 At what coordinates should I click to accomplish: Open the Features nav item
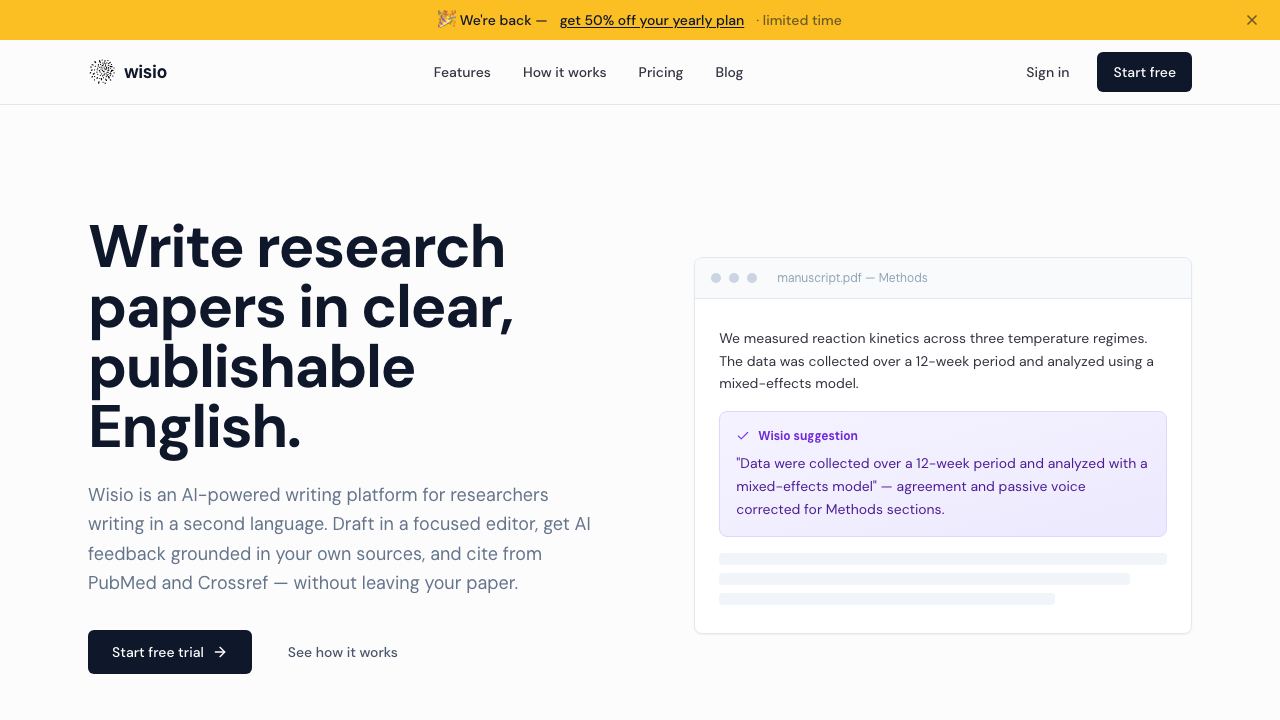(x=462, y=72)
